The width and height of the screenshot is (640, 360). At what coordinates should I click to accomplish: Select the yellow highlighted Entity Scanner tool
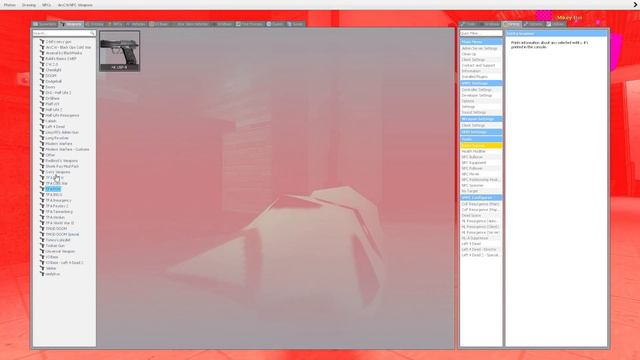click(x=481, y=145)
